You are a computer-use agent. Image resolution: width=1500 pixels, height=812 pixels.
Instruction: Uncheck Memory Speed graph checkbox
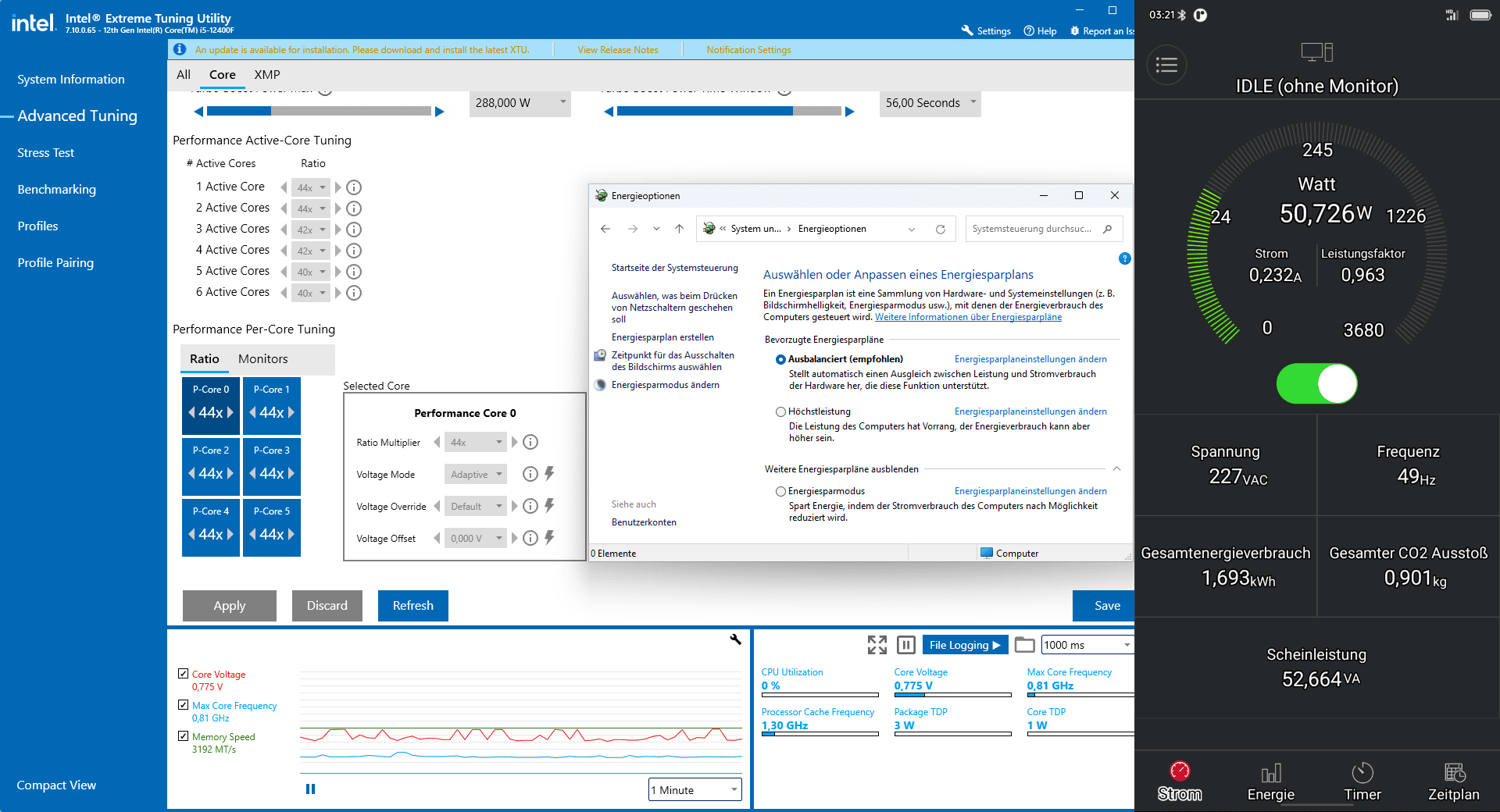[x=183, y=735]
